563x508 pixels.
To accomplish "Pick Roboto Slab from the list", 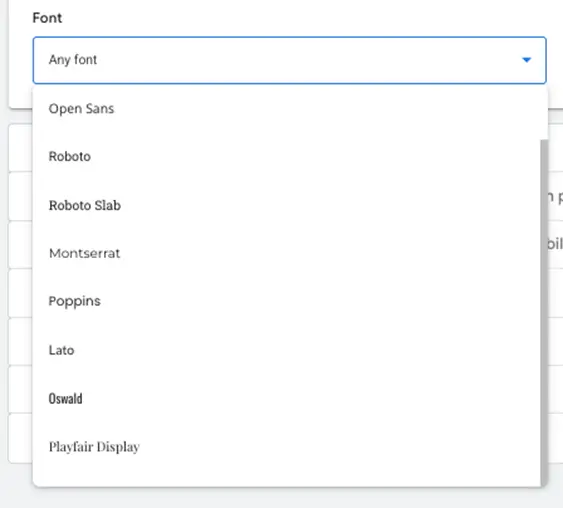I will coord(287,205).
